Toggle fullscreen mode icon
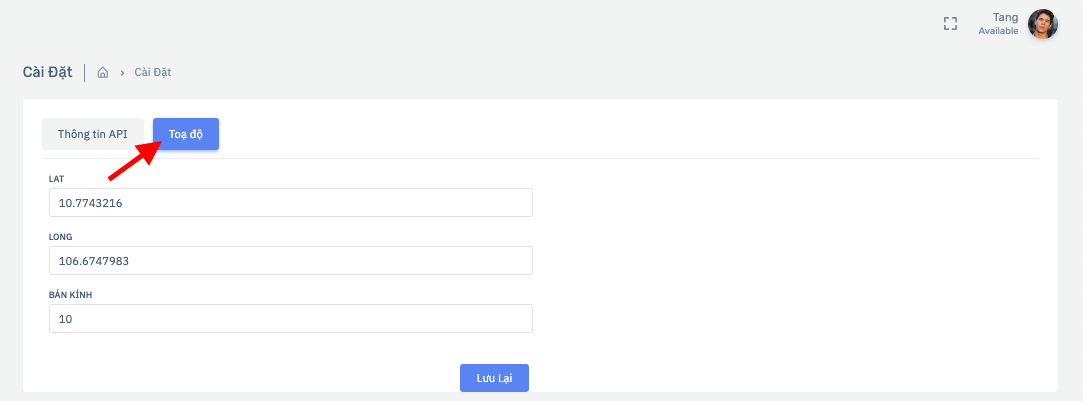Viewport: 1083px width, 401px height. tap(950, 24)
